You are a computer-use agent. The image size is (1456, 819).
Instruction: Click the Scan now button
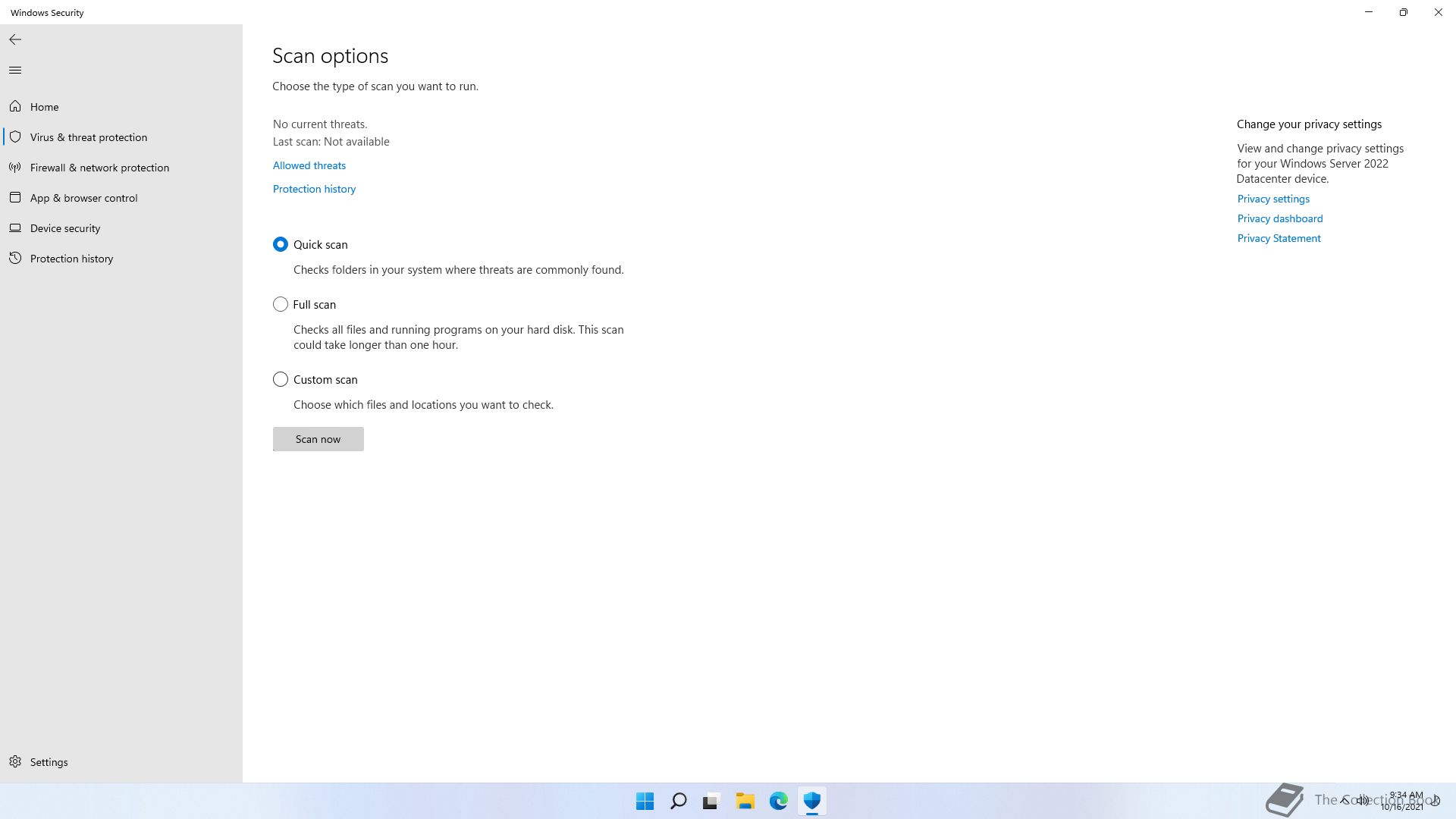318,439
